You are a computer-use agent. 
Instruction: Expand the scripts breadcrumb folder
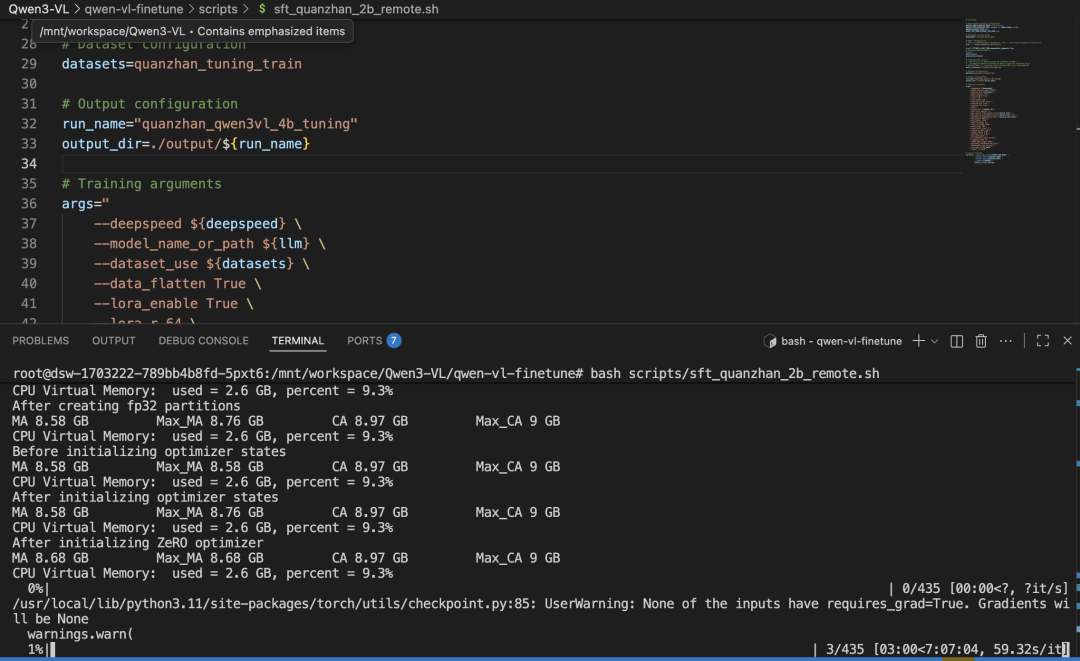(x=218, y=9)
